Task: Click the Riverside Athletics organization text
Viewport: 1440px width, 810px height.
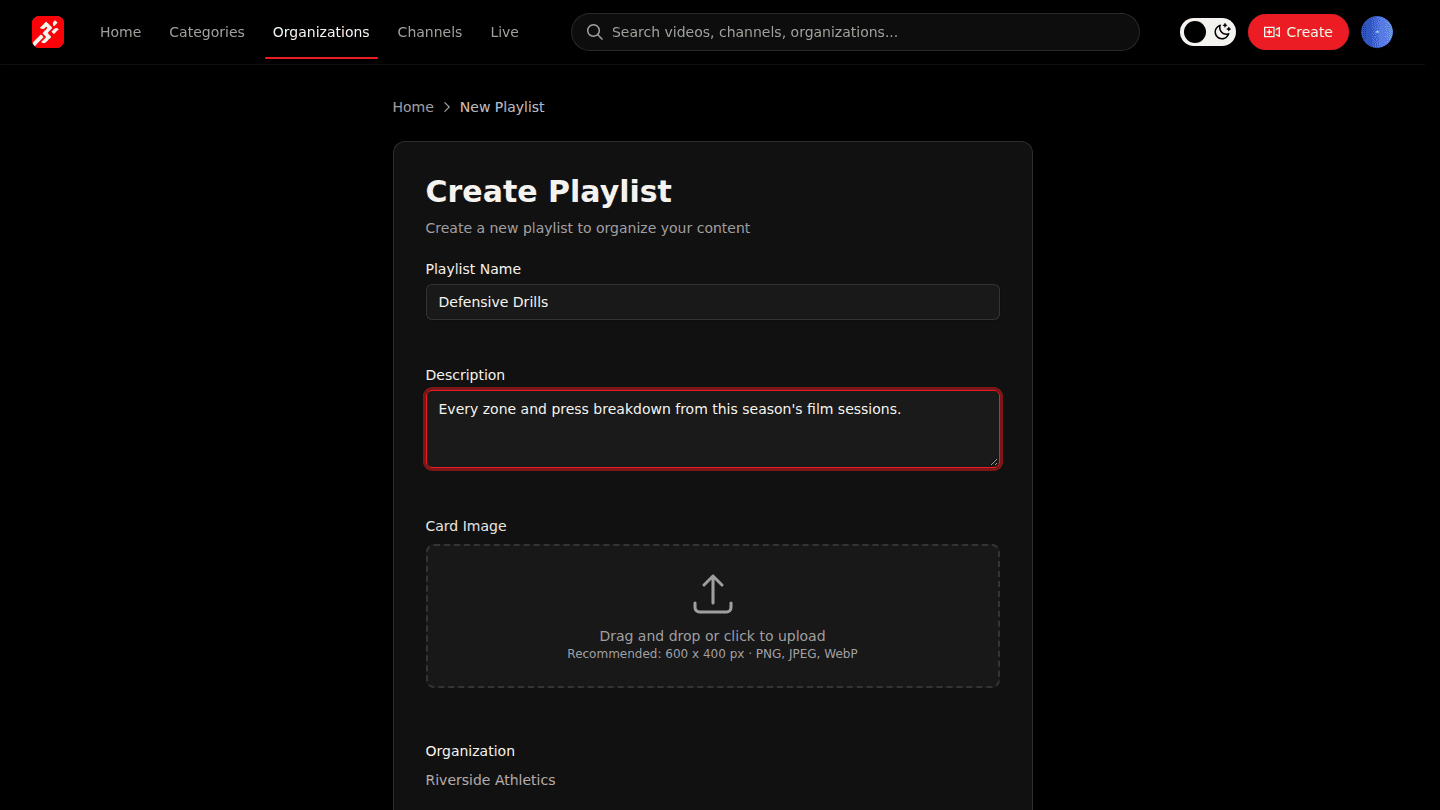Action: [490, 780]
